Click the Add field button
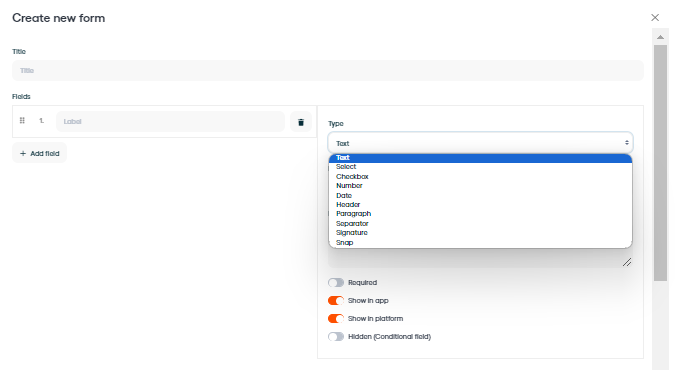 pos(39,153)
